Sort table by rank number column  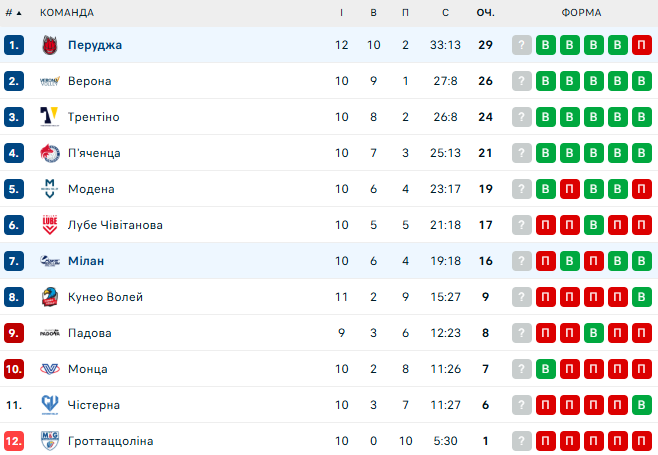pyautogui.click(x=13, y=12)
